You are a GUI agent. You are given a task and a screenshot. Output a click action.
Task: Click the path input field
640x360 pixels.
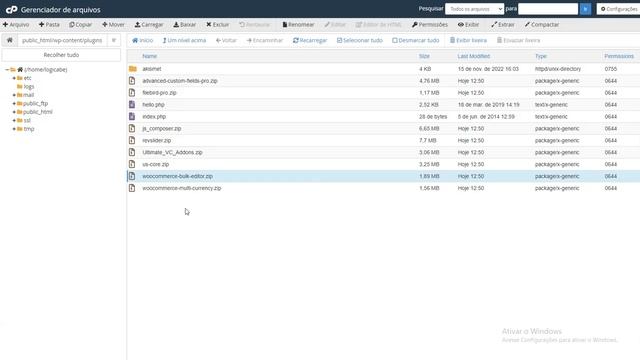click(62, 40)
